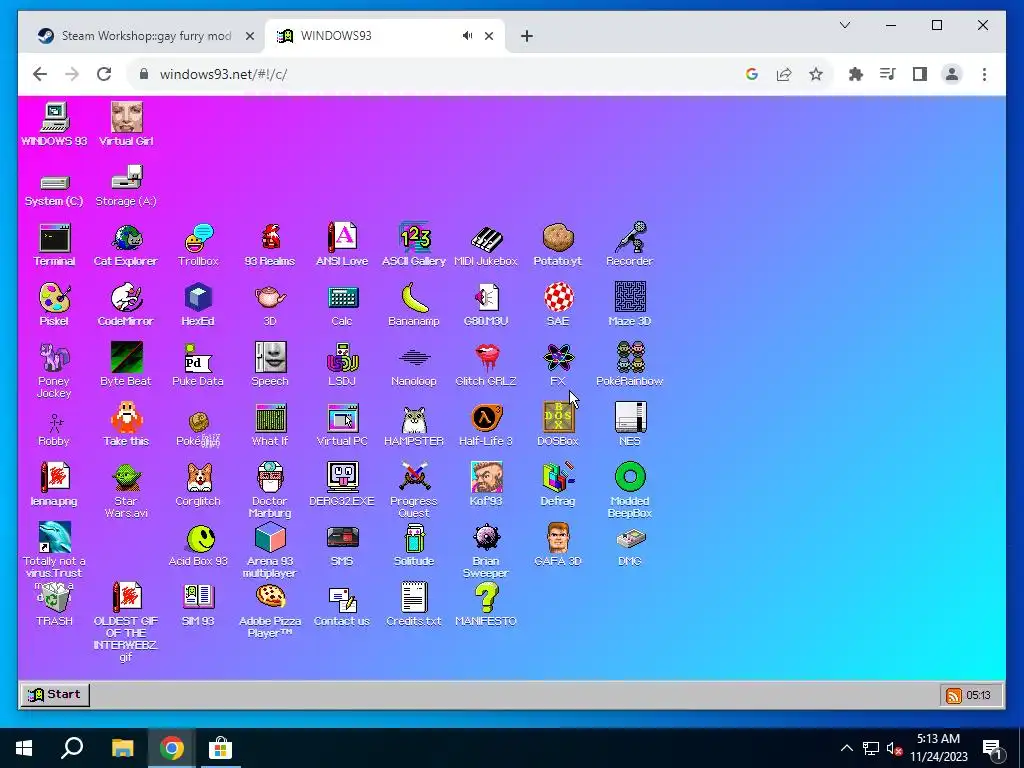Launch Piskel paint palette icon
This screenshot has height=768, width=1024.
point(55,298)
